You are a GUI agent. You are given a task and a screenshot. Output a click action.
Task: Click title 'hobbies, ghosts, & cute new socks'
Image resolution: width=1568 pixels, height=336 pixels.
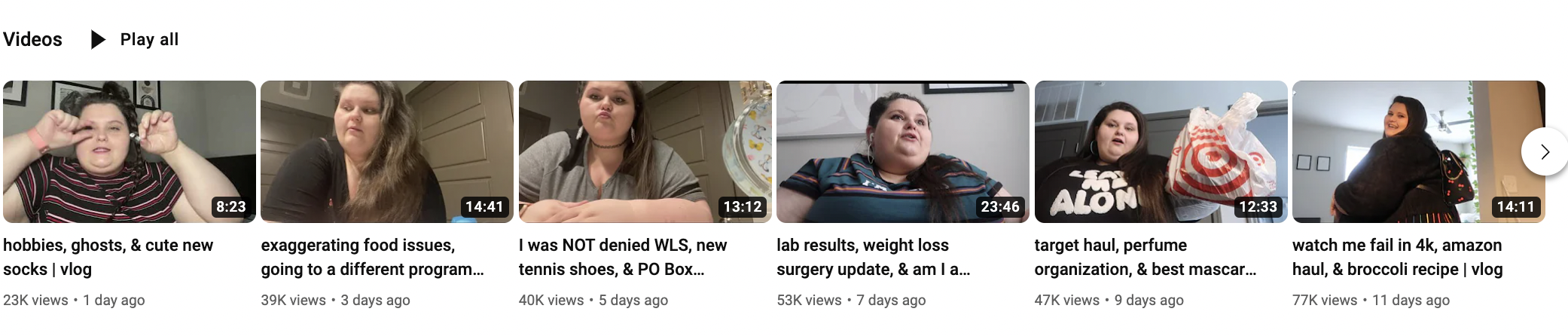click(108, 257)
